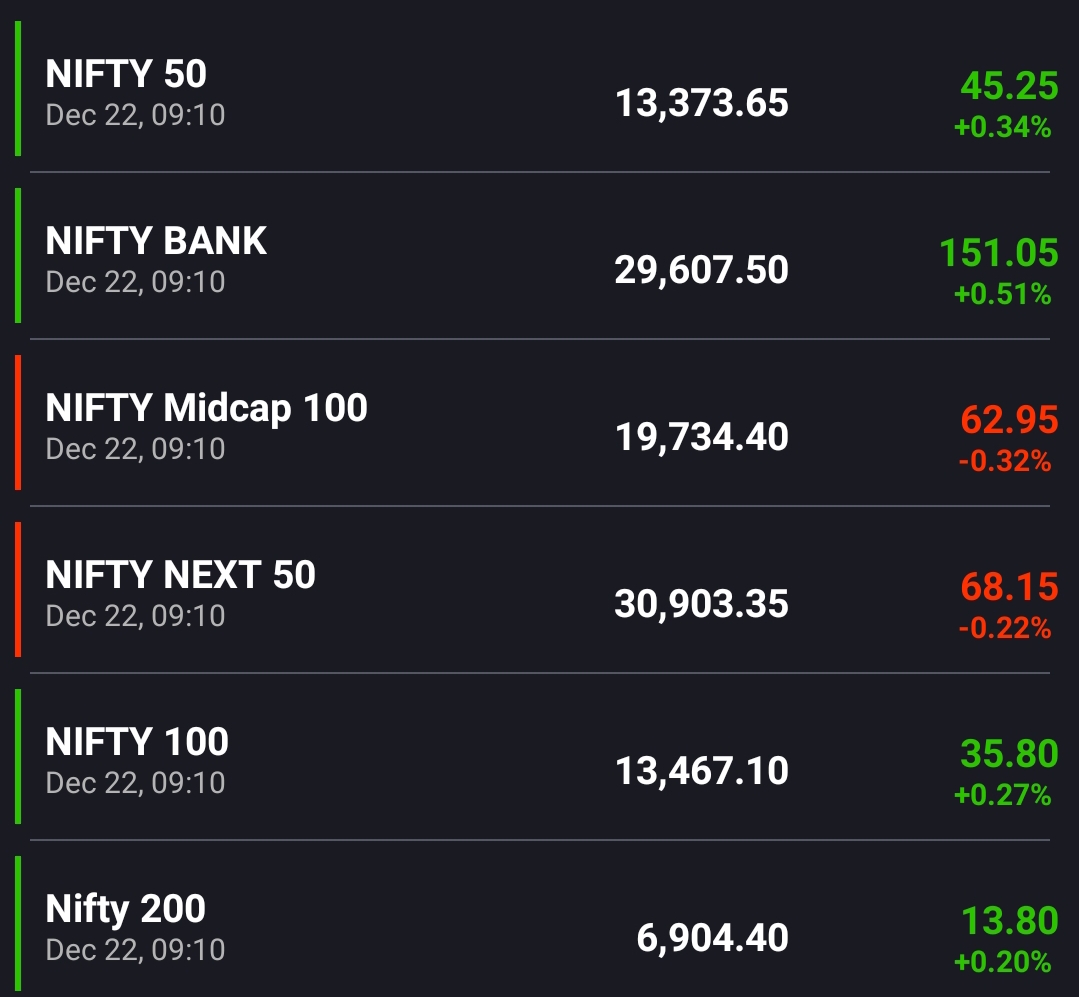The height and width of the screenshot is (997, 1079).
Task: Select the red 62.95 change value
Action: coord(1008,420)
